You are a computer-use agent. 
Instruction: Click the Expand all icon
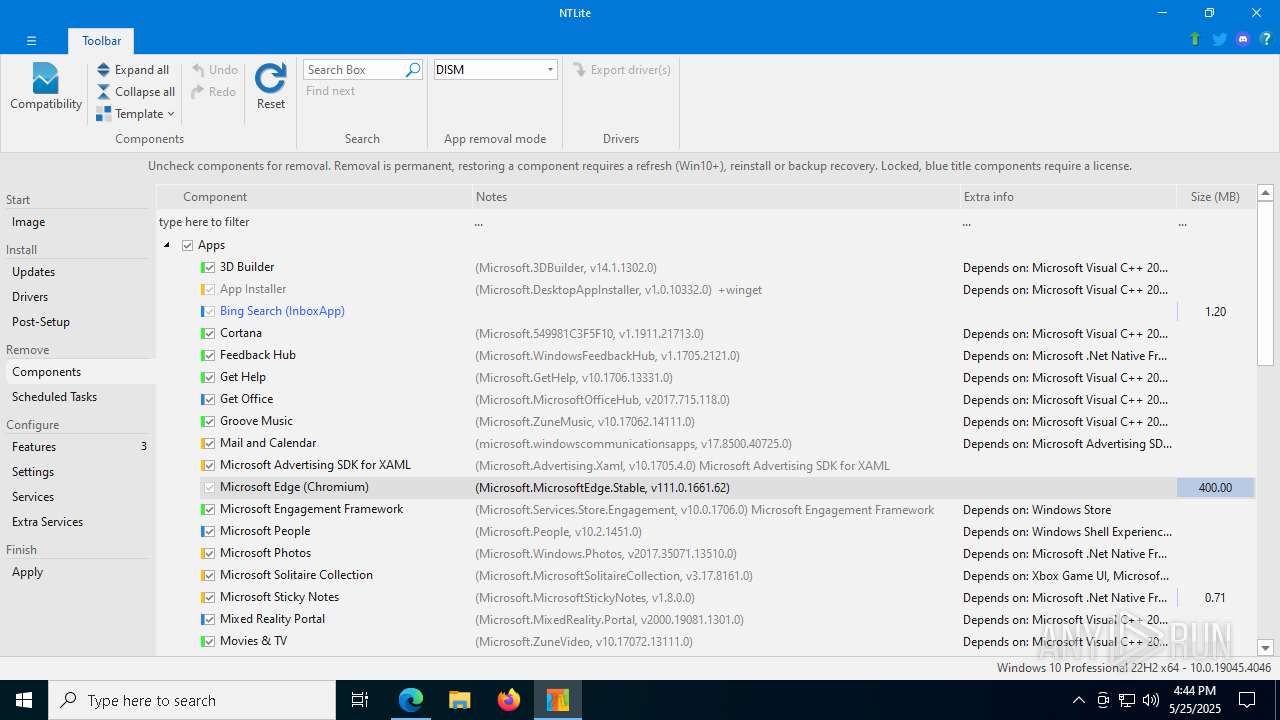tap(103, 70)
